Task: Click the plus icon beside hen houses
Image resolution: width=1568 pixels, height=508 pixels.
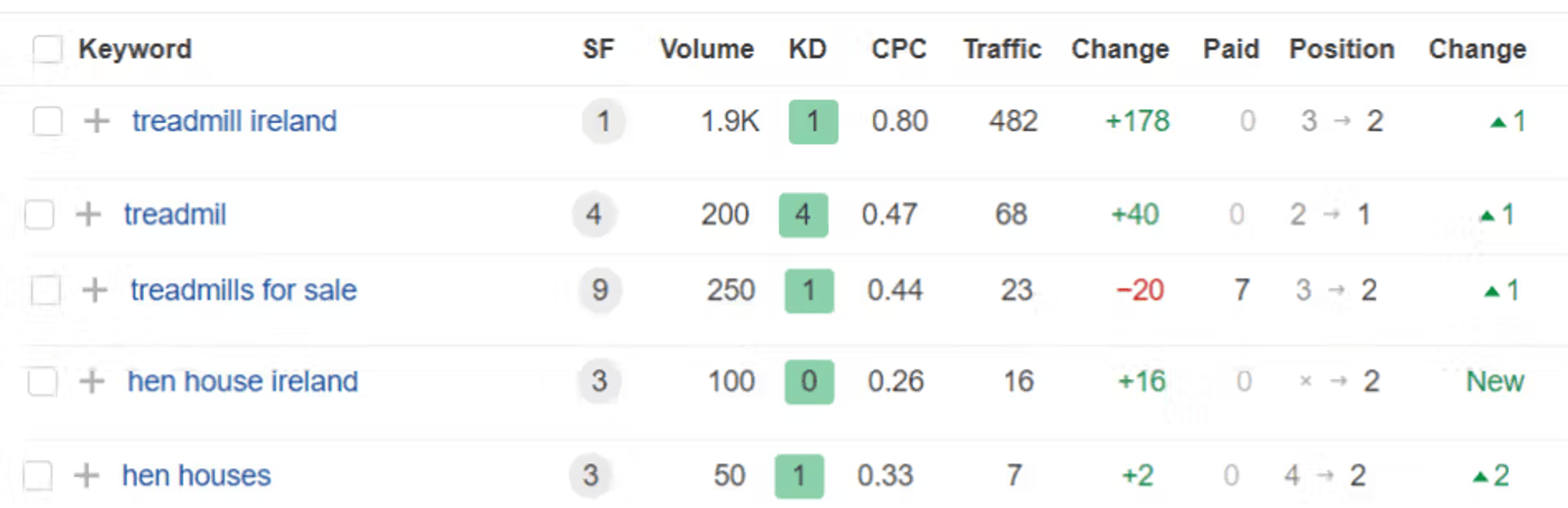Action: (87, 475)
